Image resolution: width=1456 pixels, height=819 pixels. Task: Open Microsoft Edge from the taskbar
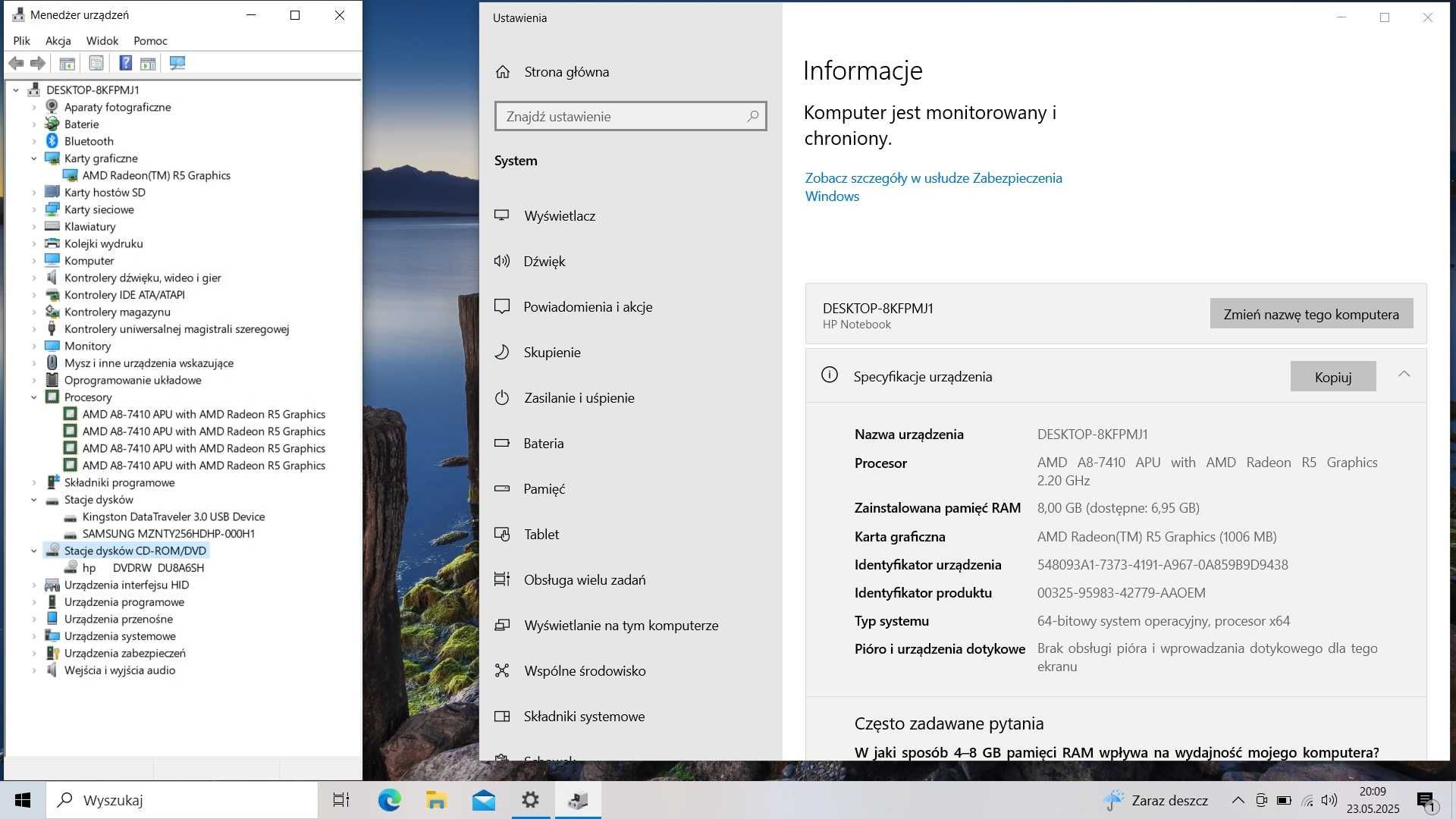coord(390,800)
